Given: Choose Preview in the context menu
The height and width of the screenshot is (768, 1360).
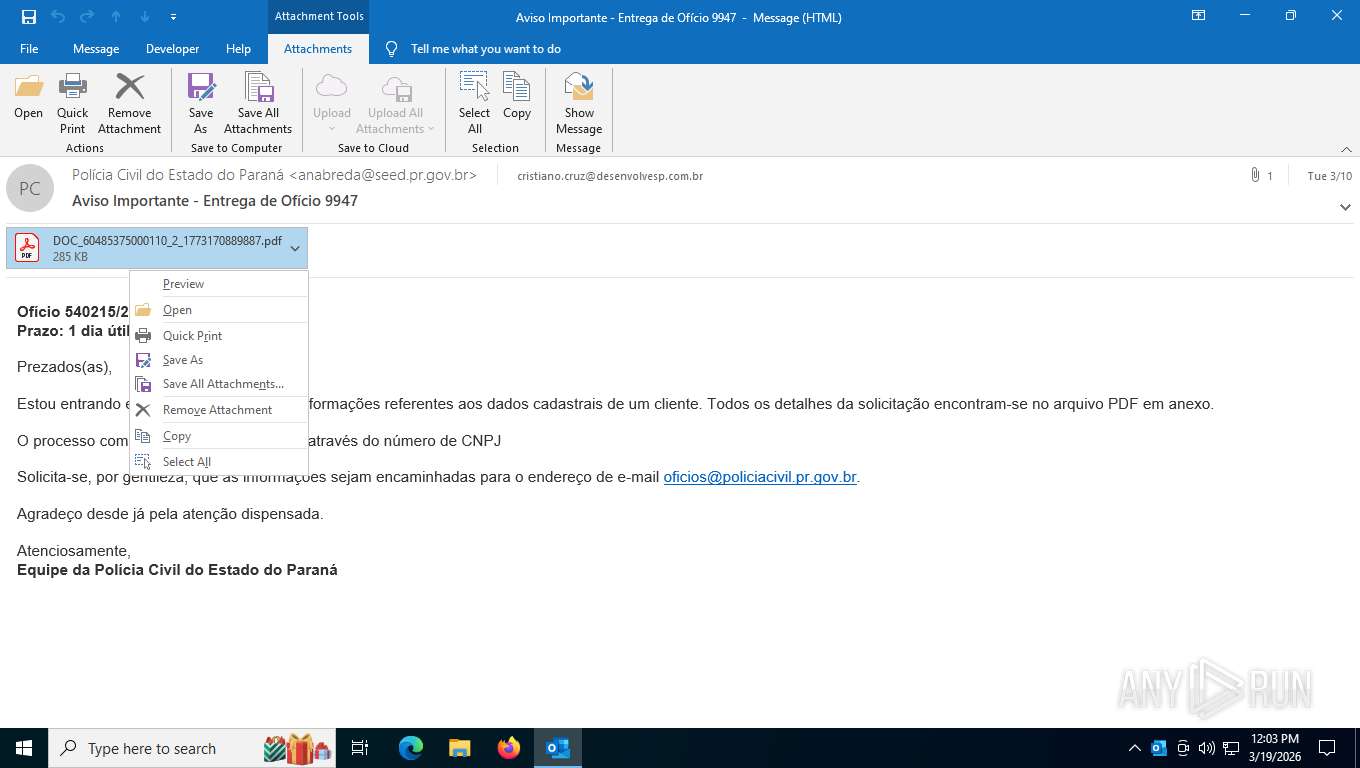Looking at the screenshot, I should 219,284.
